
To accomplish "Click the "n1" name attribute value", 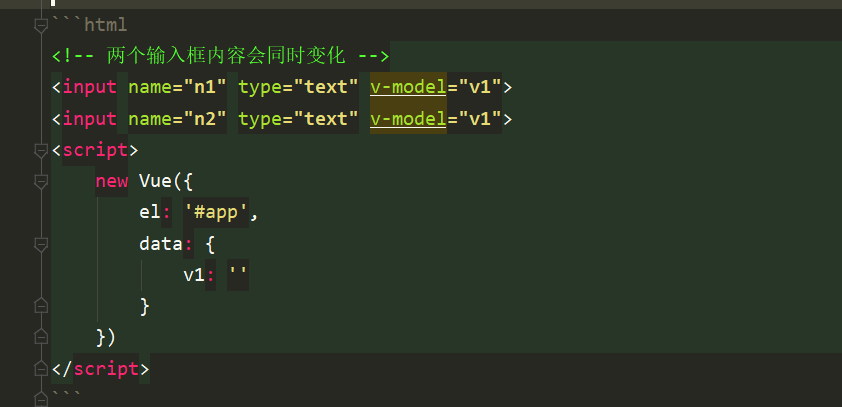I will (x=205, y=87).
